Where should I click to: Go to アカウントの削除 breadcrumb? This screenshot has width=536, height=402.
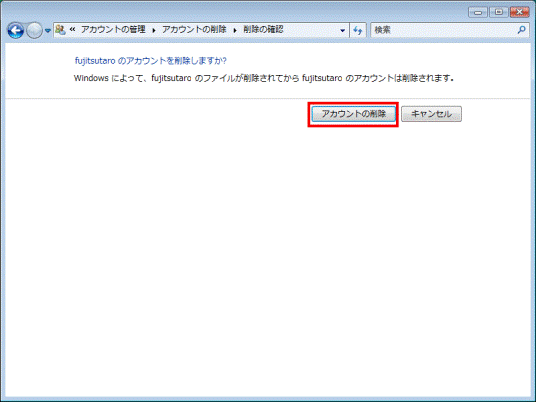(x=194, y=30)
